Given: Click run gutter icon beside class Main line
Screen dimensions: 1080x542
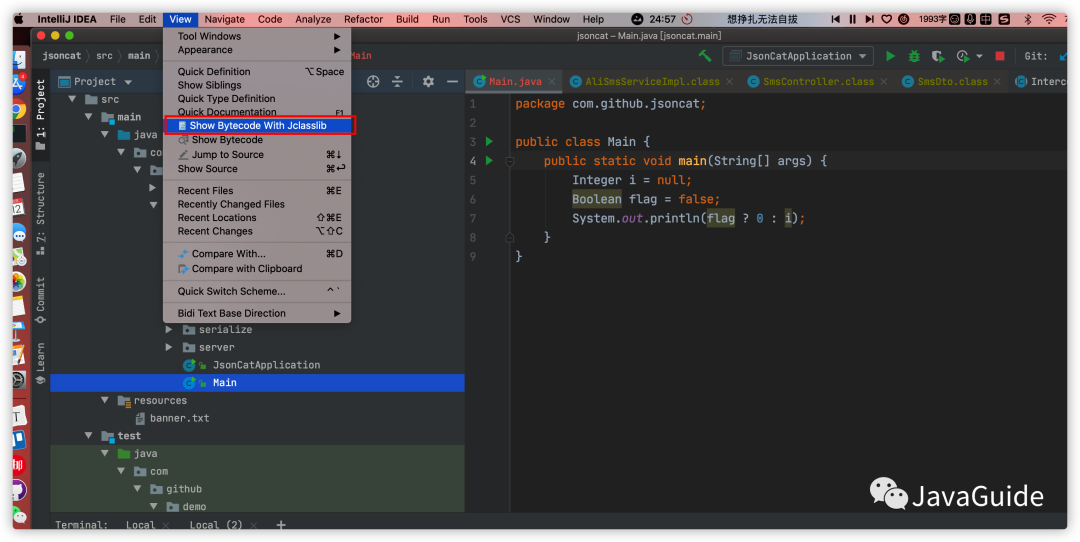Looking at the screenshot, I should click(489, 141).
